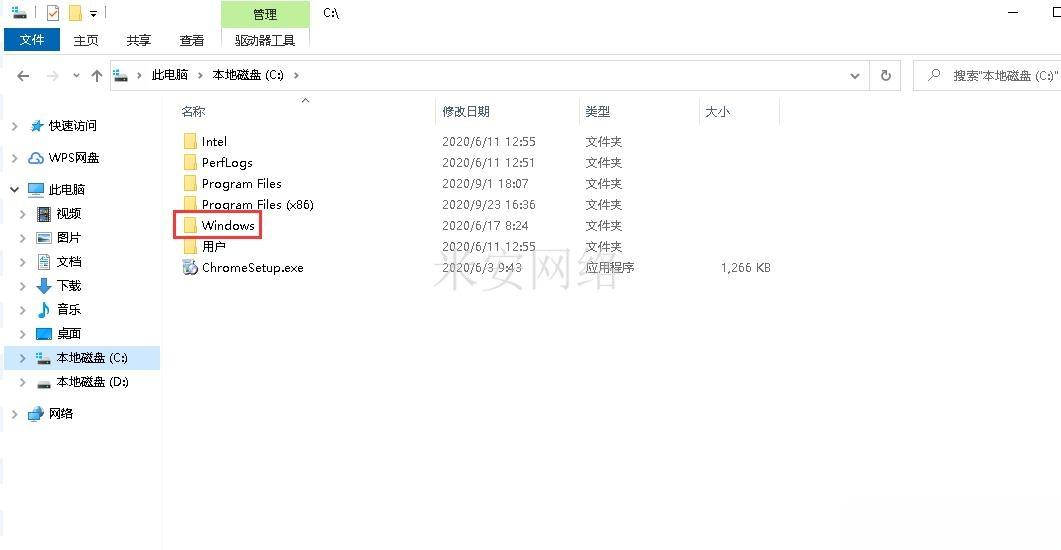Click the Intel folder icon
The height and width of the screenshot is (550, 1061).
(x=190, y=141)
